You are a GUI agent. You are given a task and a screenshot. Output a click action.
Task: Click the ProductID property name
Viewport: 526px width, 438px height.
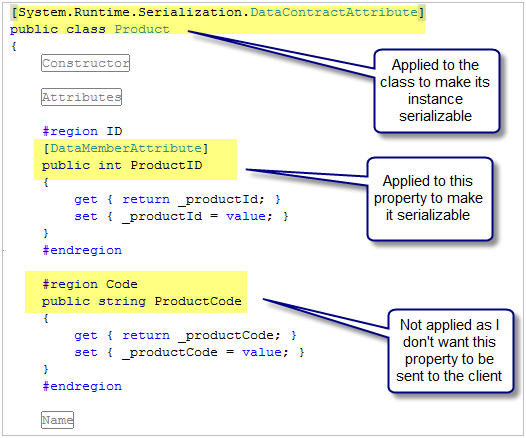166,165
